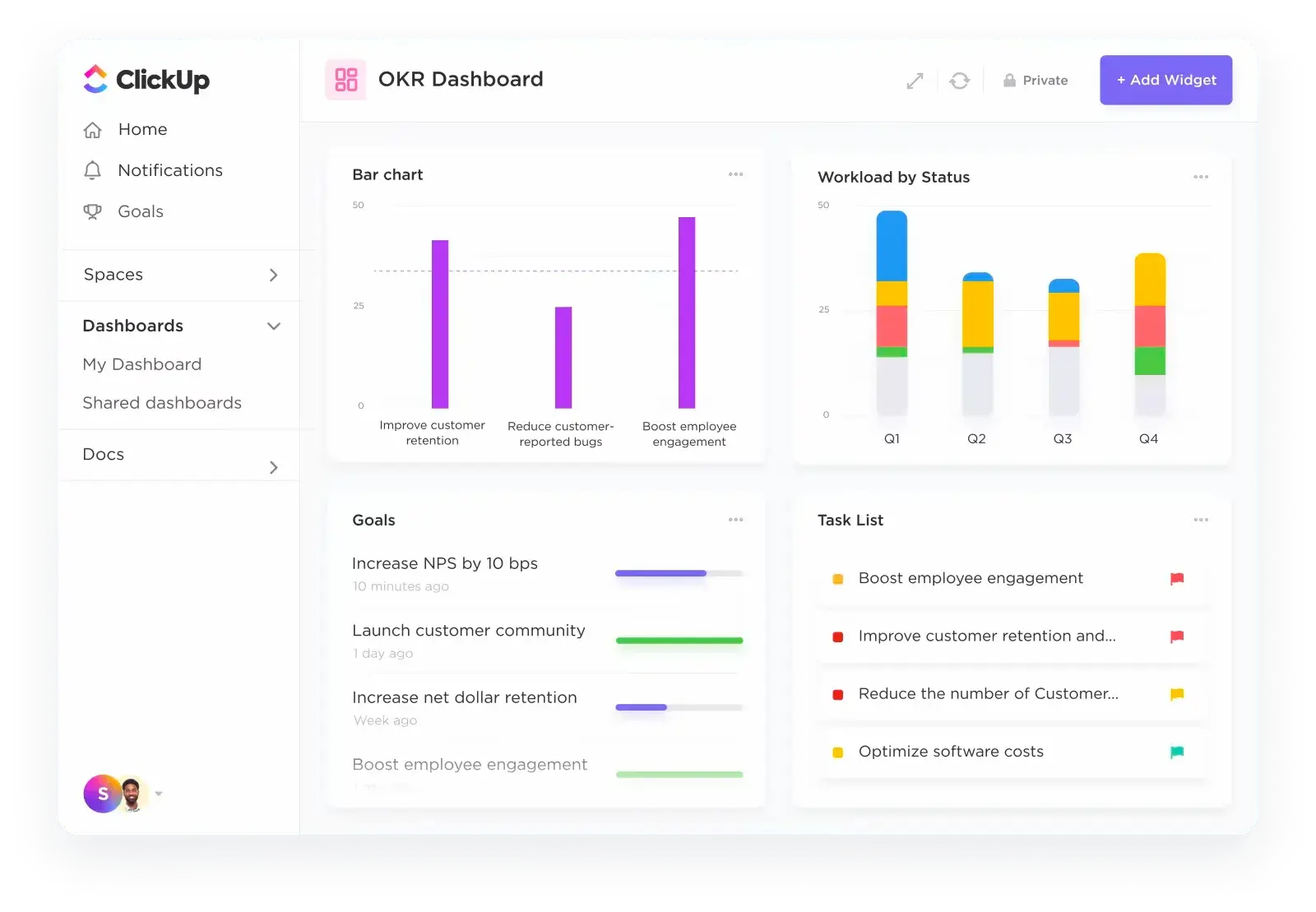Open the Bar chart widget options menu
Image resolution: width=1316 pixels, height=912 pixels.
point(736,174)
